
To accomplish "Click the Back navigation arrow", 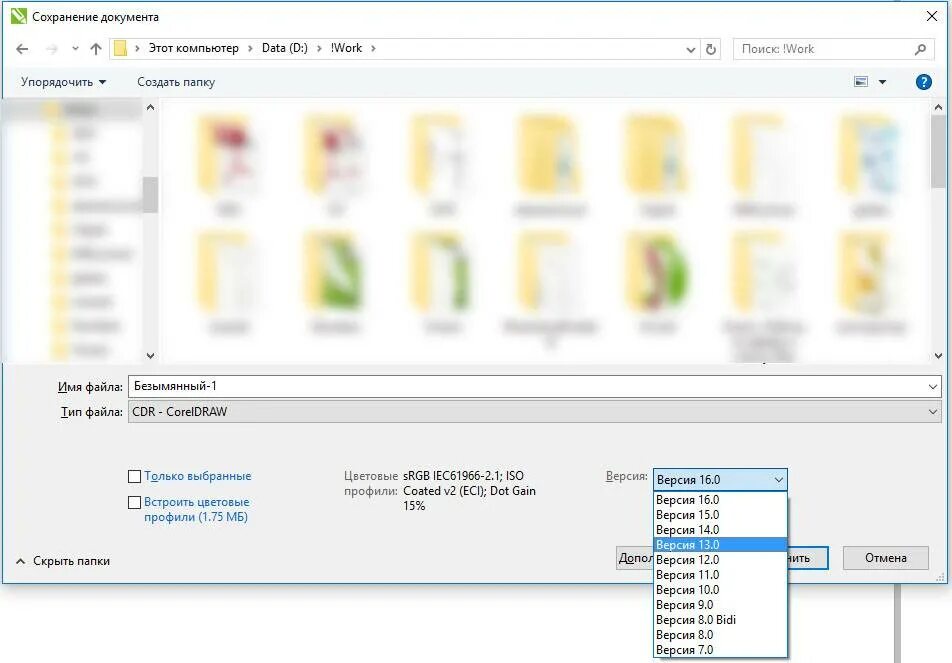I will pyautogui.click(x=22, y=49).
